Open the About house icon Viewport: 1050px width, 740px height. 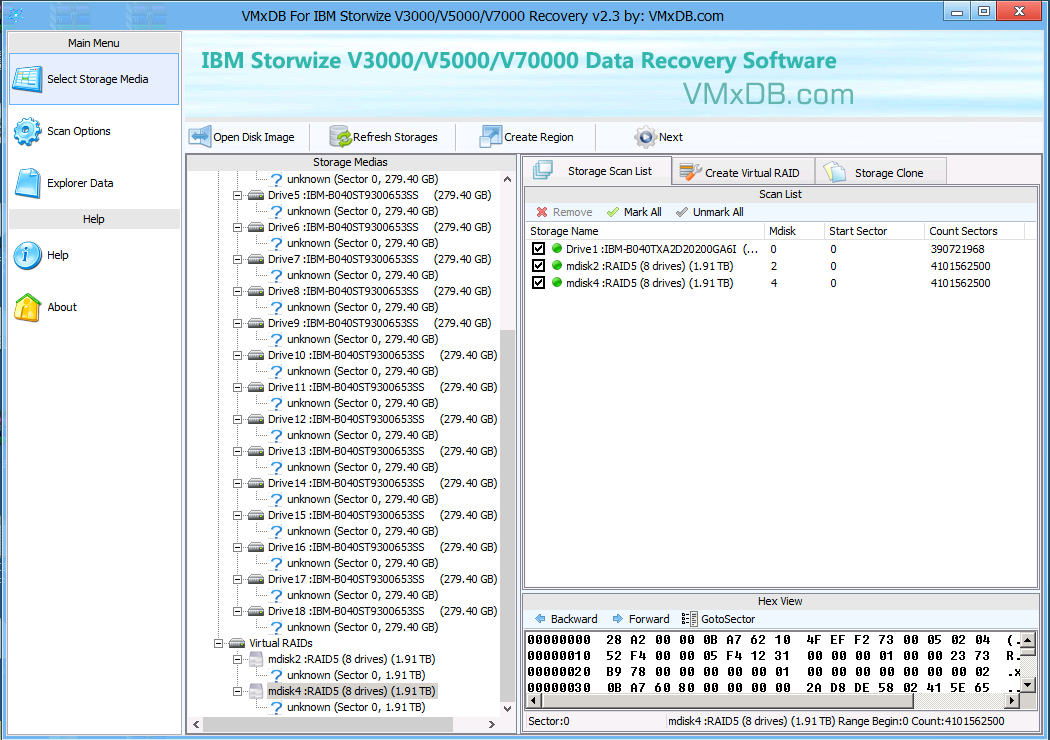[x=27, y=307]
